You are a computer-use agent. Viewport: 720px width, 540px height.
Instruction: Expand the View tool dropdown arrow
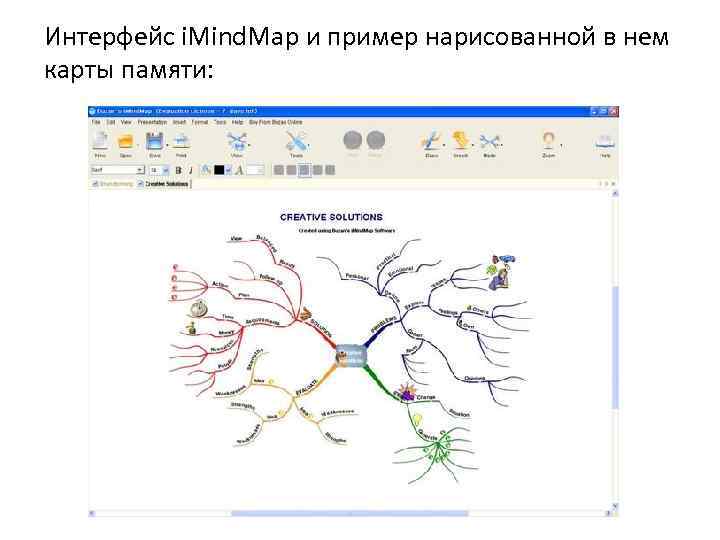249,146
